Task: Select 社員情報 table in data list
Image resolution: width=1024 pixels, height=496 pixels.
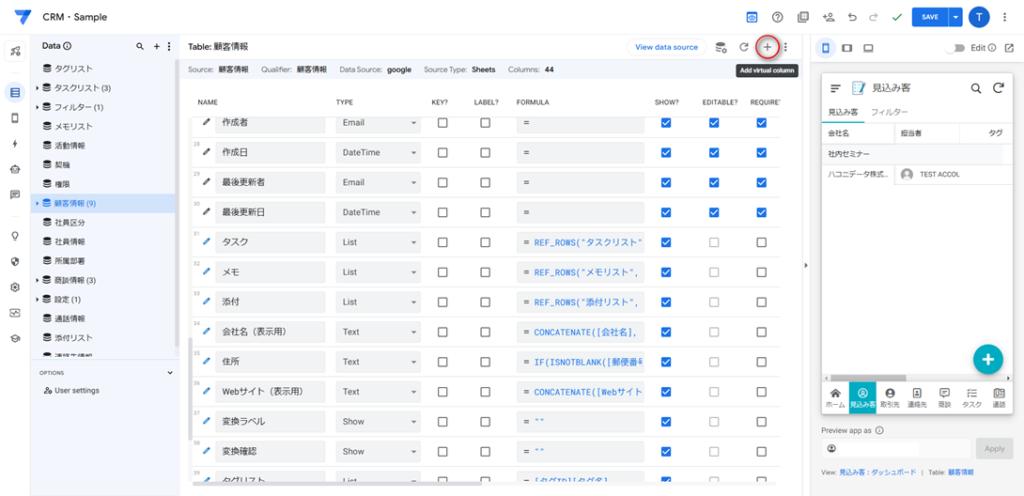Action: pyautogui.click(x=69, y=241)
